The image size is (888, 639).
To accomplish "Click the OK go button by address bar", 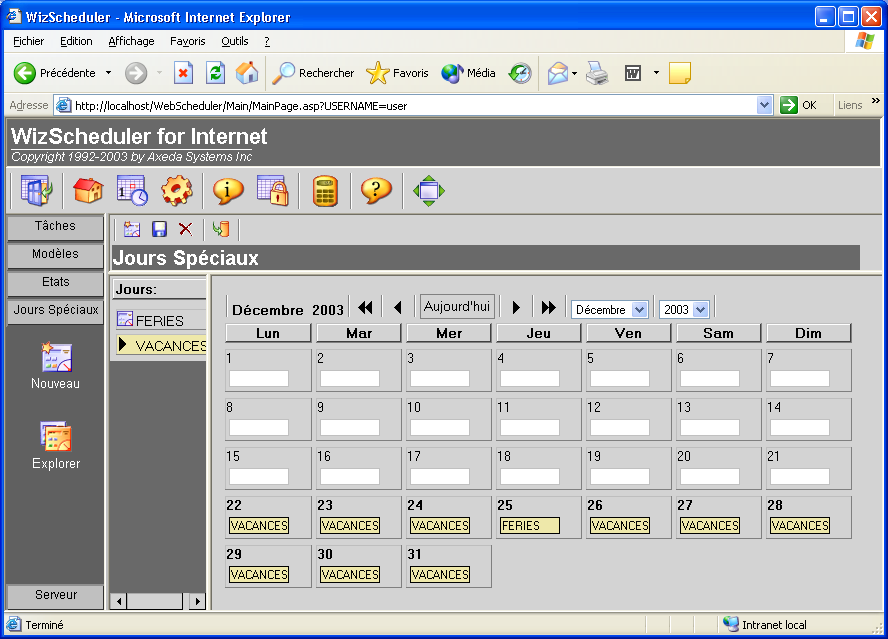I will pos(799,105).
